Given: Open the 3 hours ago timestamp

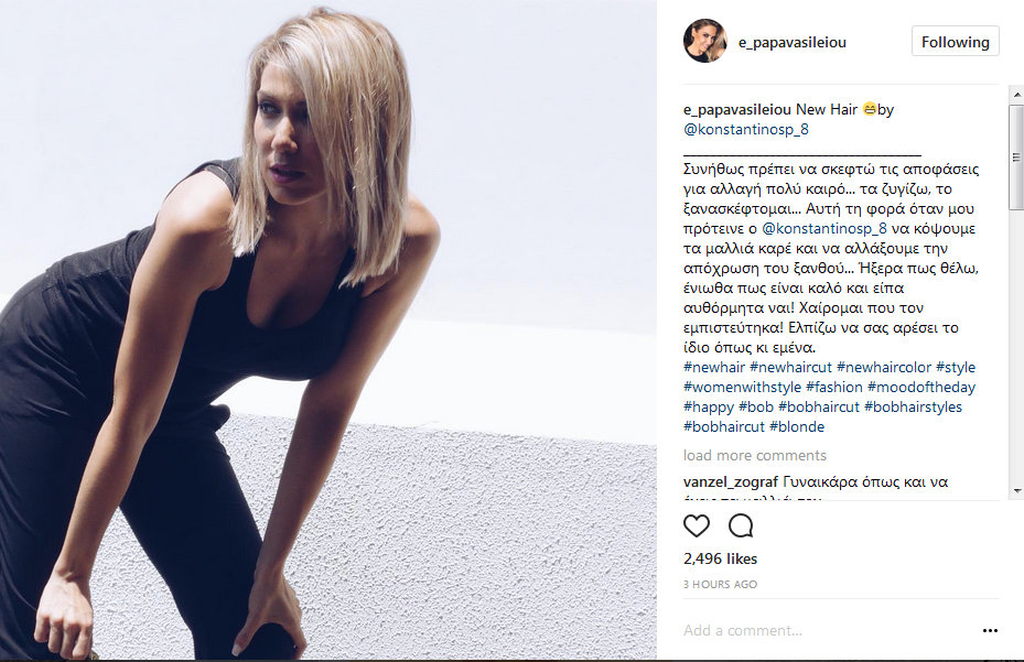Looking at the screenshot, I should coord(720,584).
